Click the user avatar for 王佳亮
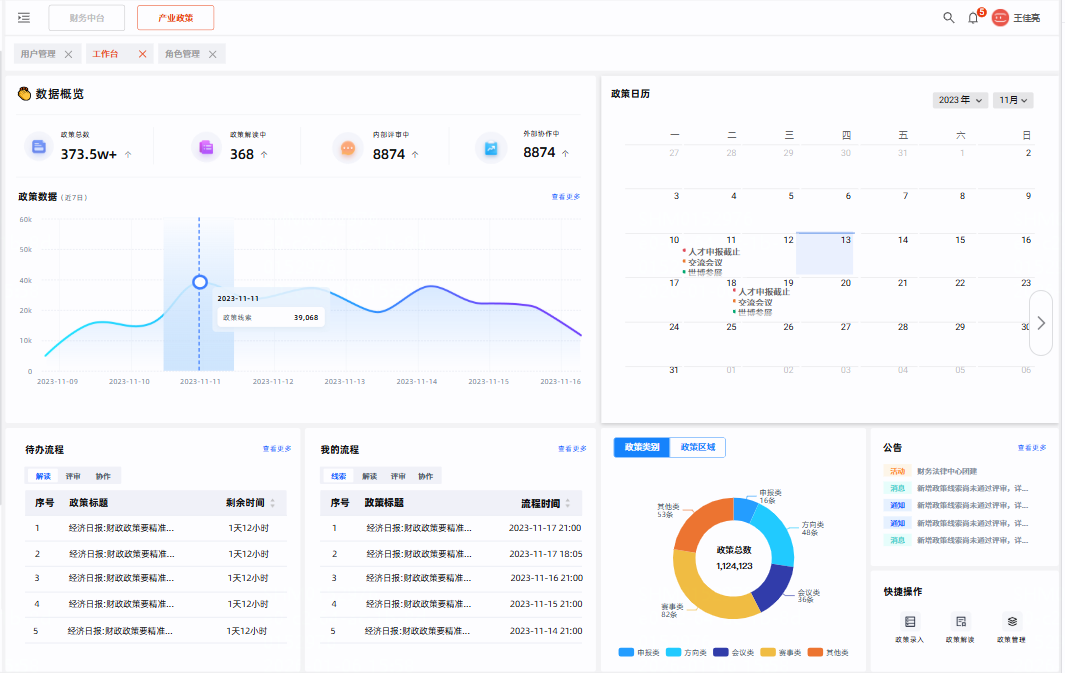Image resolution: width=1065 pixels, height=673 pixels. click(x=1000, y=18)
